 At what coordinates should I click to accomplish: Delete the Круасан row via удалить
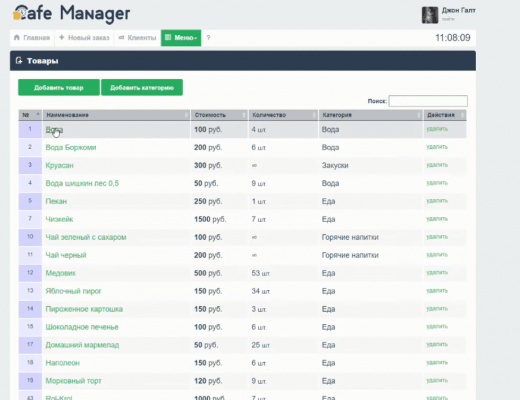pos(437,165)
